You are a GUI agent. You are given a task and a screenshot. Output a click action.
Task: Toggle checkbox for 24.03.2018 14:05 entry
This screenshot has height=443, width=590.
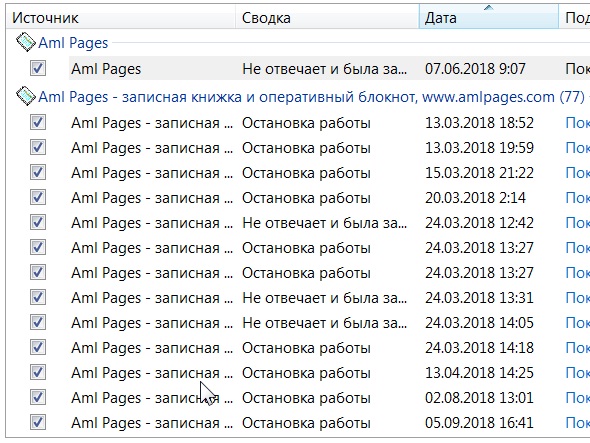click(38, 322)
